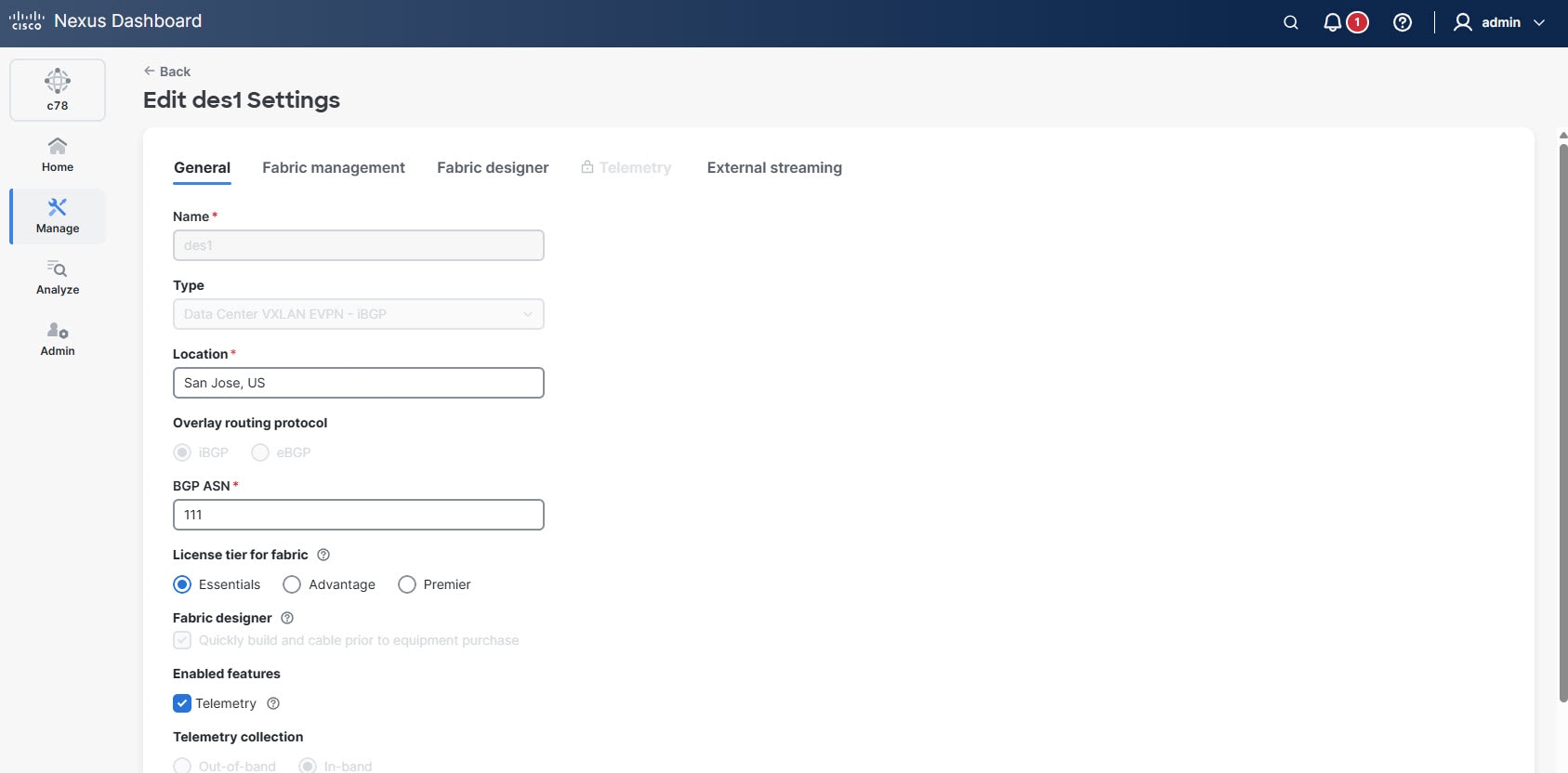Switch to the General tab
This screenshot has width=1568, height=773.
pyautogui.click(x=202, y=167)
